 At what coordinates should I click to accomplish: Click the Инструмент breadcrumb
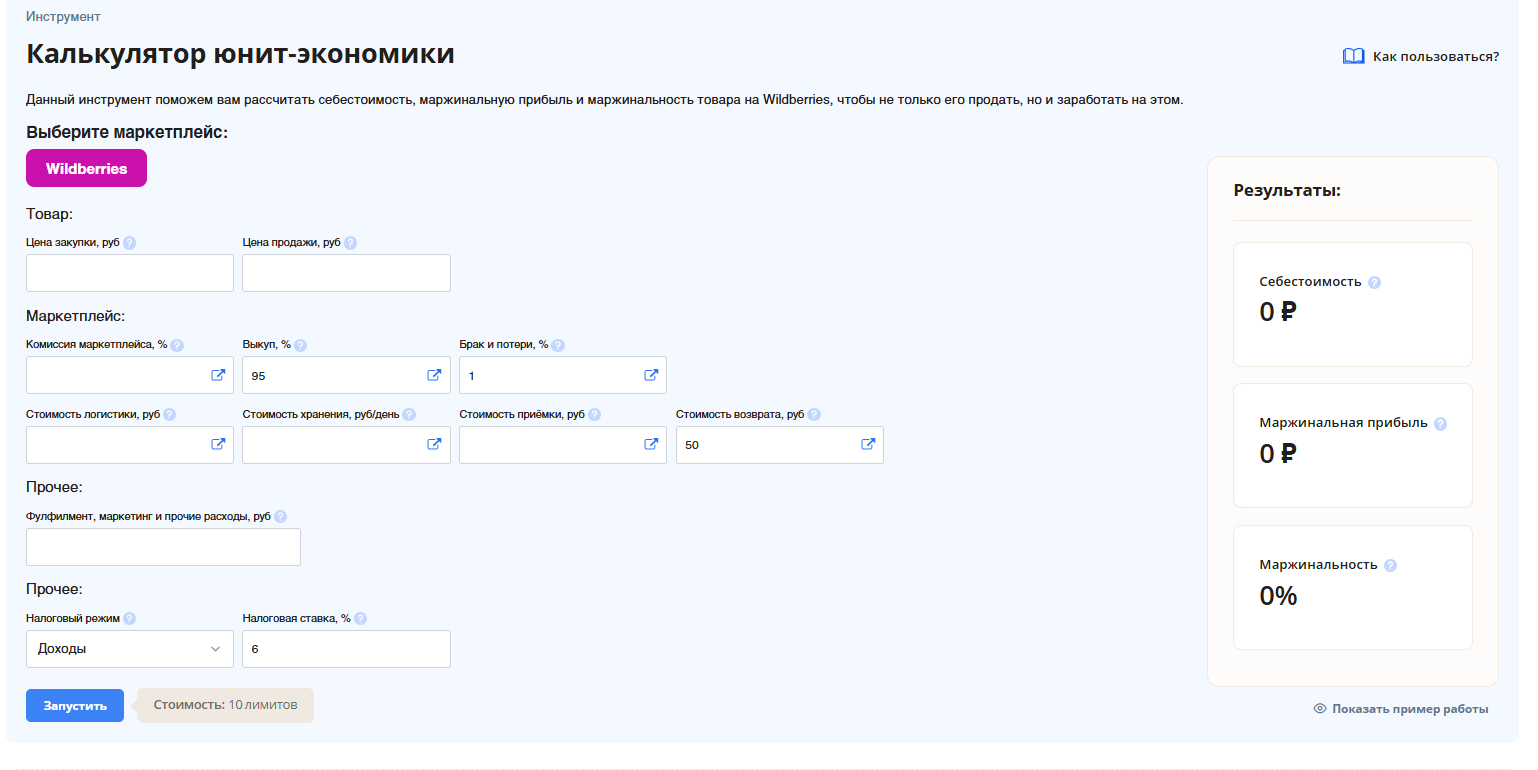pos(63,17)
